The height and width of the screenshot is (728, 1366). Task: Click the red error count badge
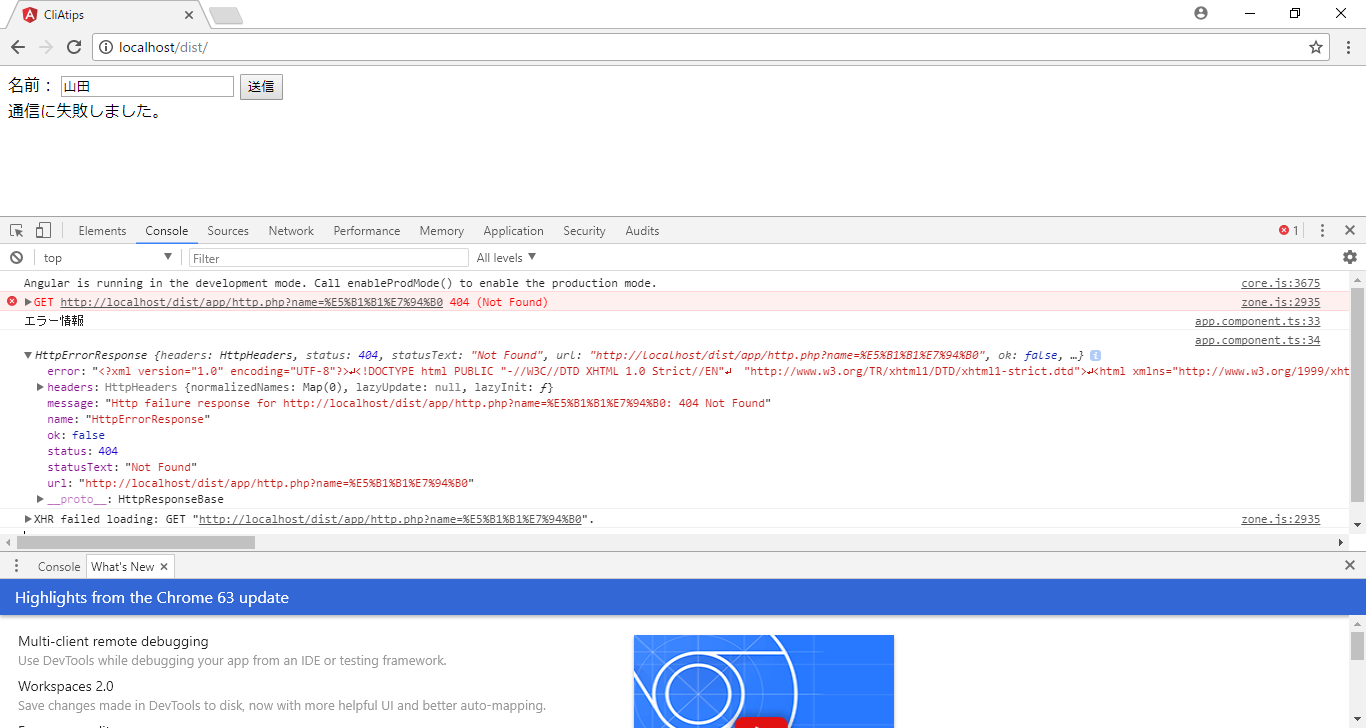click(1289, 230)
